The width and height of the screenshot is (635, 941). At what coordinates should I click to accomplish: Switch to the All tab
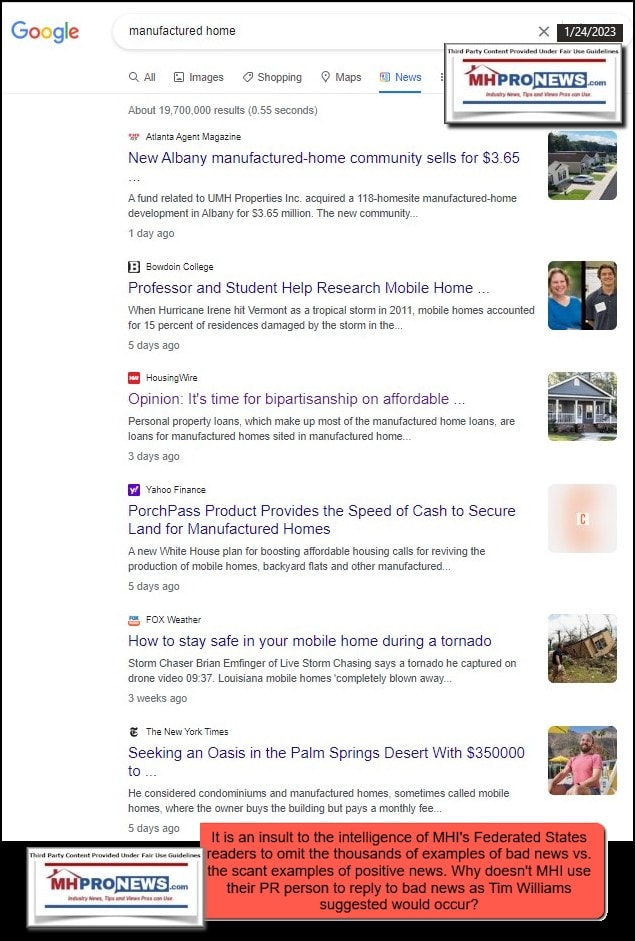[142, 77]
